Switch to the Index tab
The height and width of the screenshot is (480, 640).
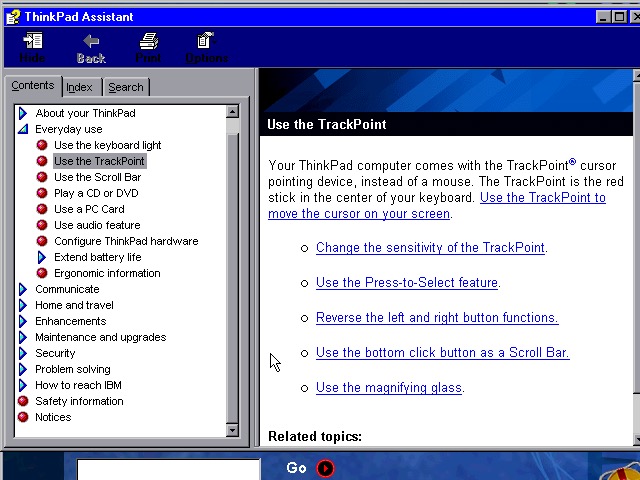(80, 87)
